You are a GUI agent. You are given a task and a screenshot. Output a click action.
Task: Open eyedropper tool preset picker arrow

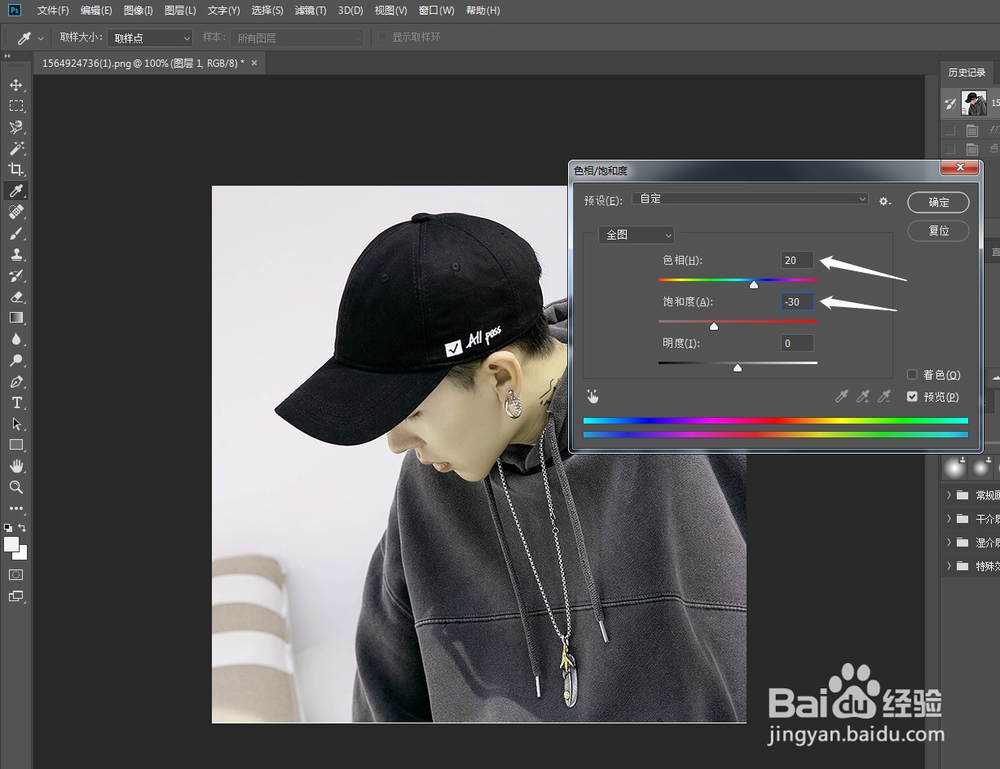(x=40, y=38)
